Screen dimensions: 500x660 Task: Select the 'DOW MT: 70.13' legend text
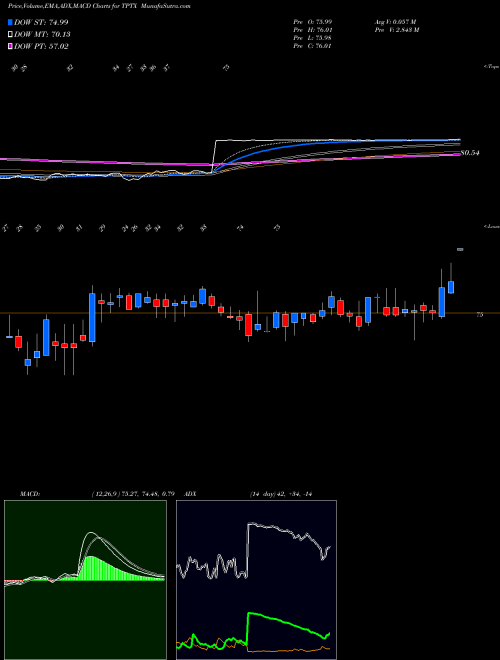pyautogui.click(x=43, y=35)
